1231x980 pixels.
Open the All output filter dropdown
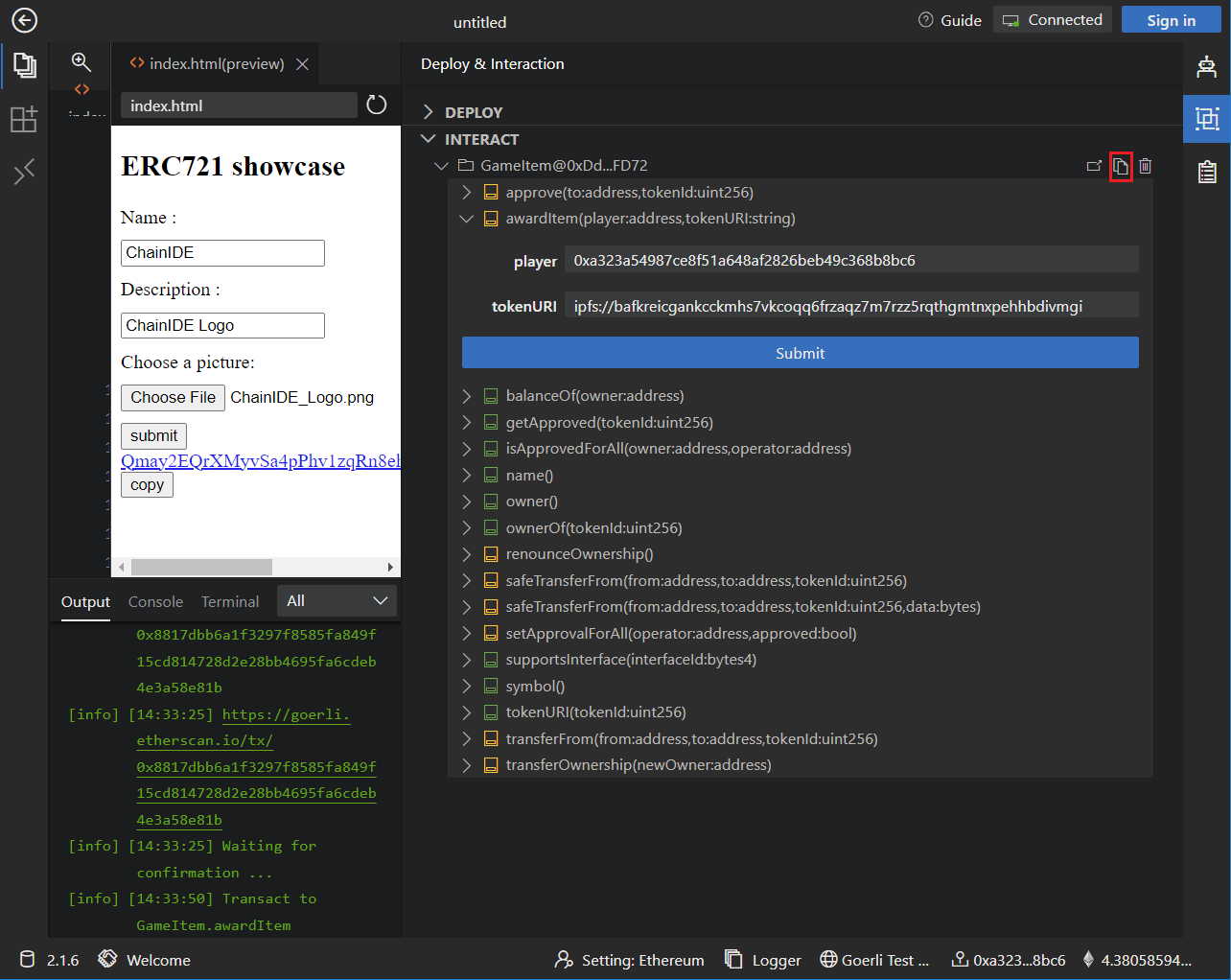337,601
